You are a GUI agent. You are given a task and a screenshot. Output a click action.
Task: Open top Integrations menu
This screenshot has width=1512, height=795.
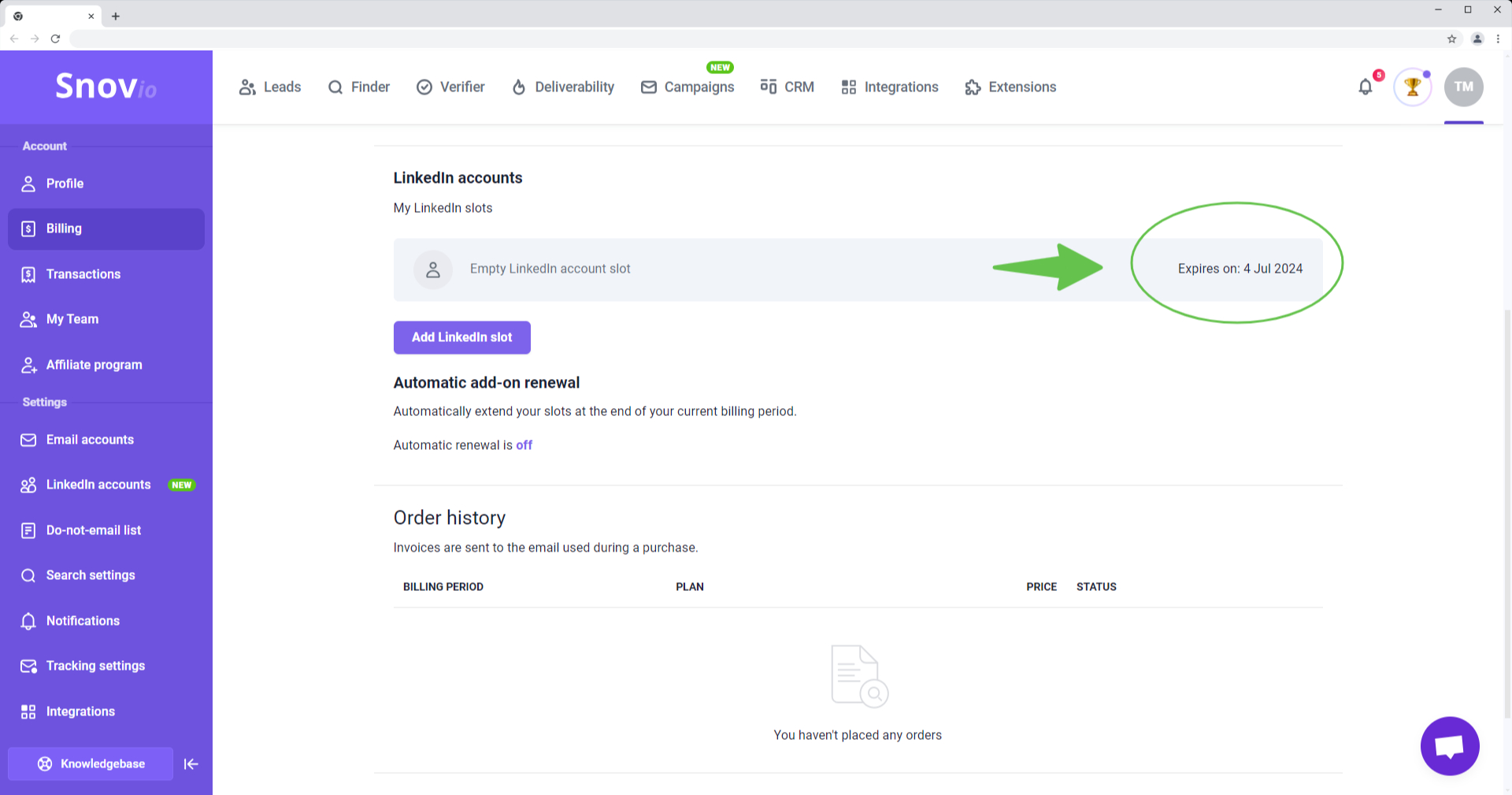[890, 87]
